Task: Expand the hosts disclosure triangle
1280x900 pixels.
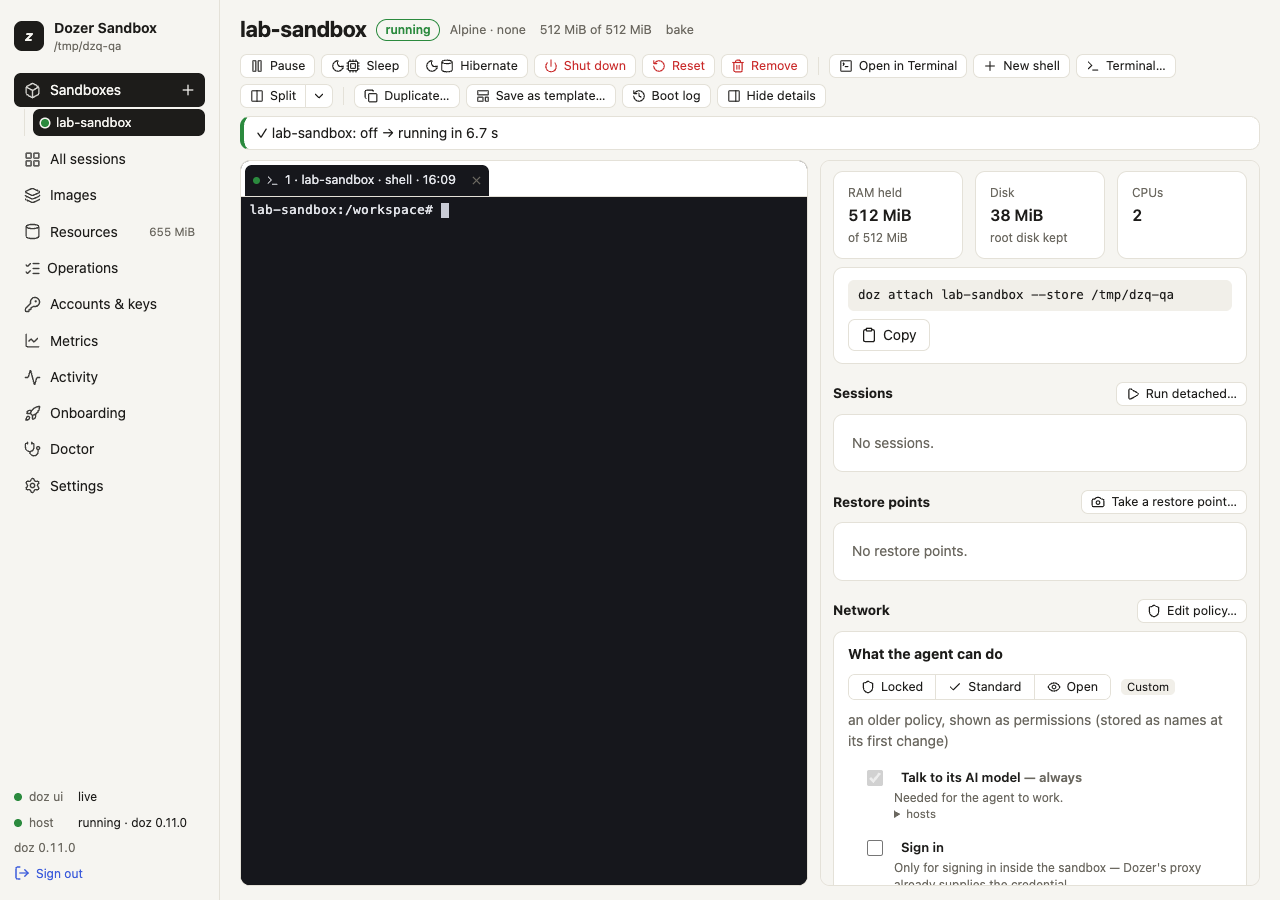Action: tap(897, 814)
